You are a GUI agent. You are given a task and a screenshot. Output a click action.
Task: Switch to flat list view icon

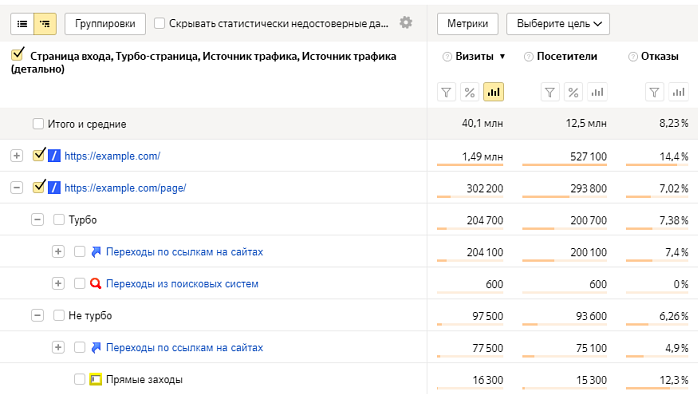[x=22, y=24]
